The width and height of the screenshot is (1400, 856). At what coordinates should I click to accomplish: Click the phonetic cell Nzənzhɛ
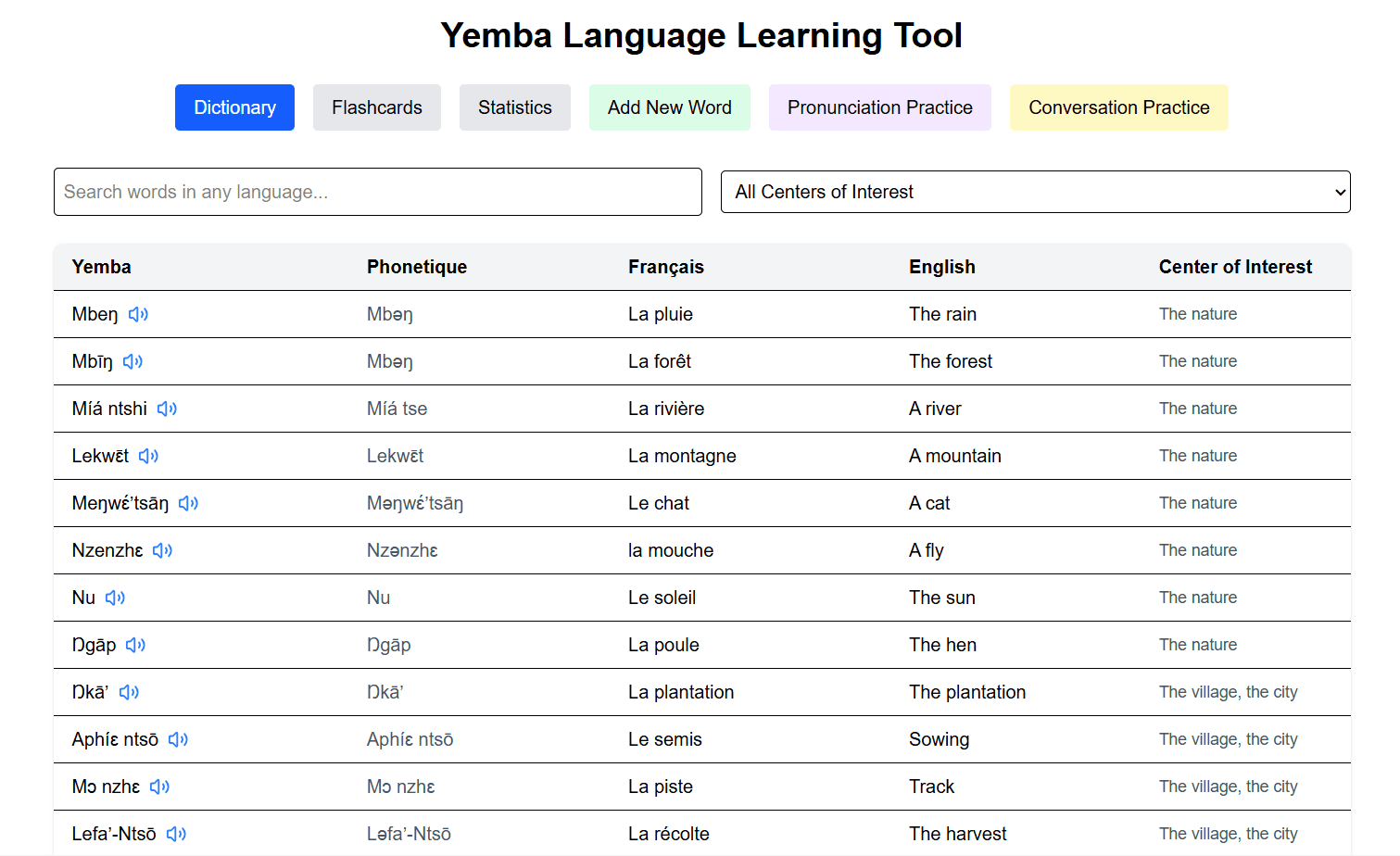click(x=403, y=550)
